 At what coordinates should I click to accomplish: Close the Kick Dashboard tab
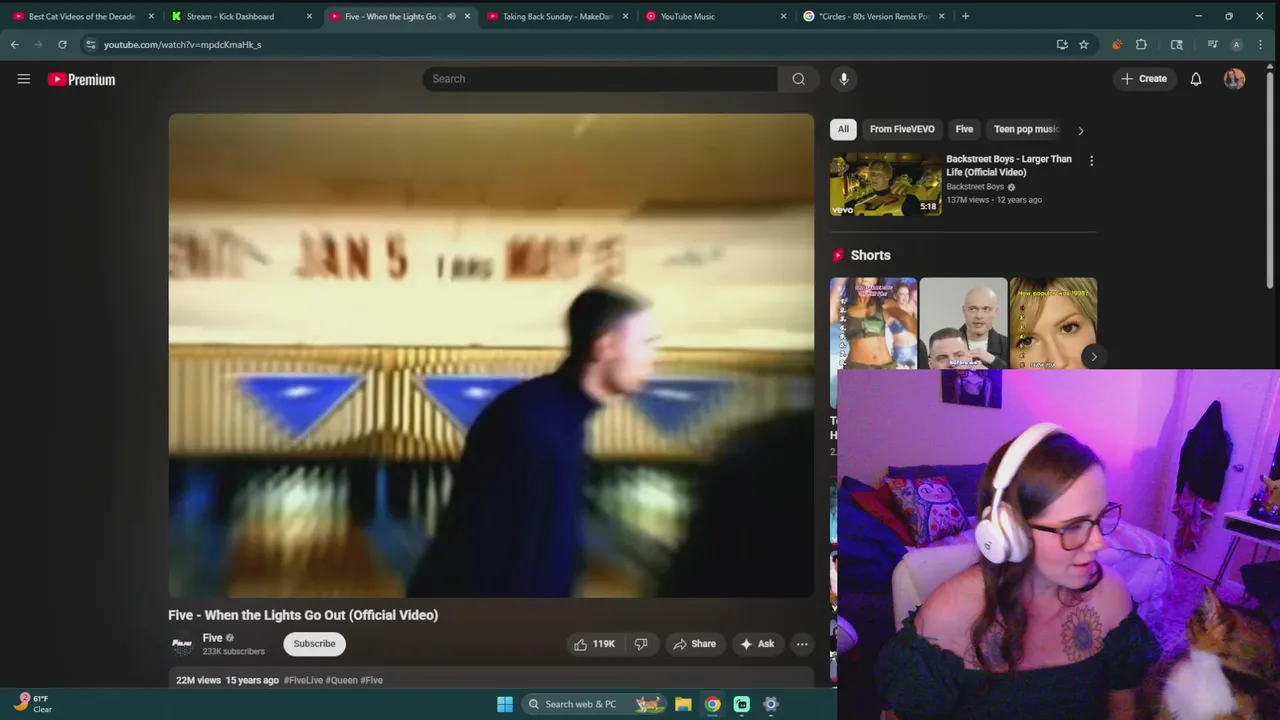click(309, 16)
